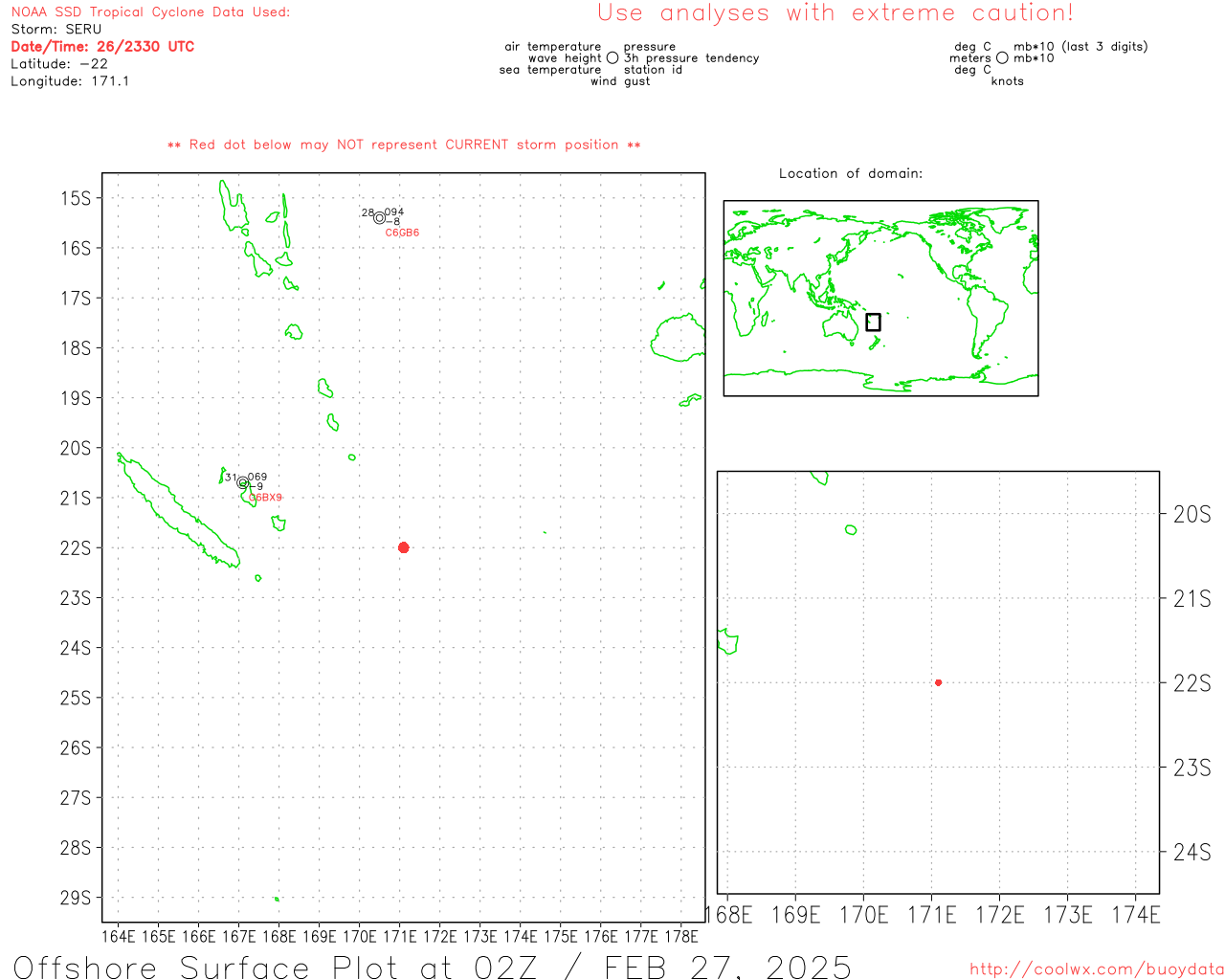
Task: Click the 'Longitude: 171.1' text
Action: pos(70,81)
